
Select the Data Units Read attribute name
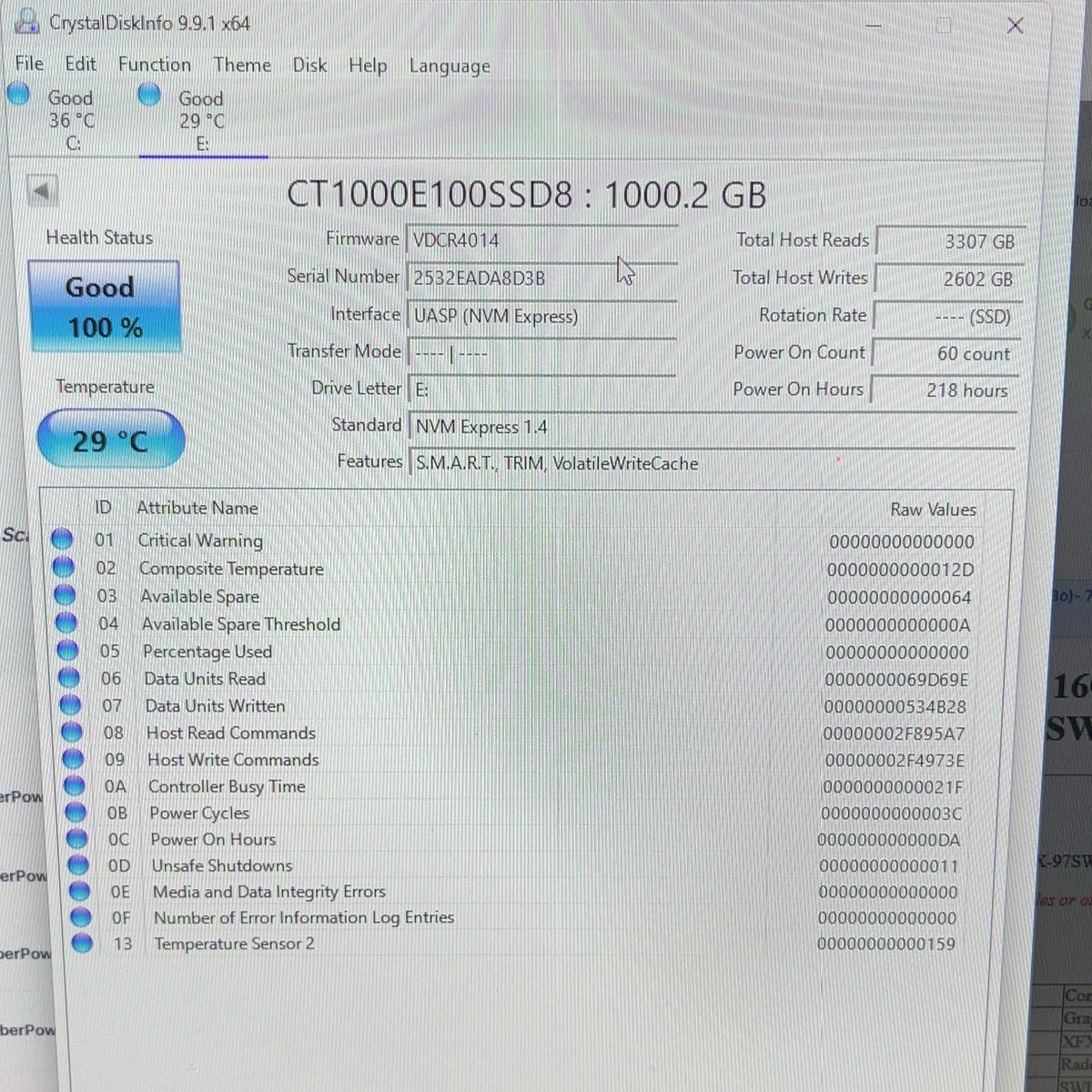tap(205, 679)
